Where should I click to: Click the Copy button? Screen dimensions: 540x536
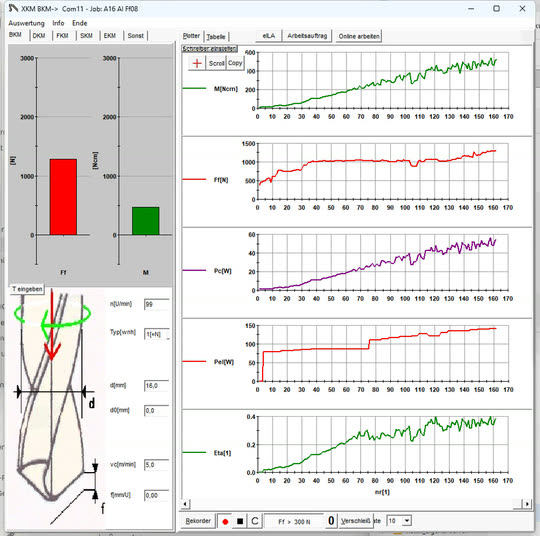235,63
